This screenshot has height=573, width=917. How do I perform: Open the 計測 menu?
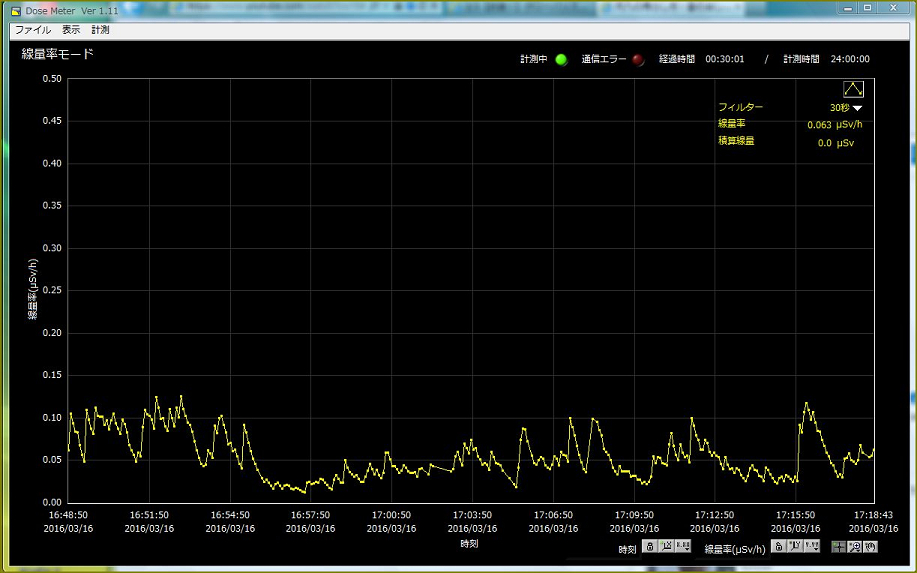pyautogui.click(x=100, y=30)
